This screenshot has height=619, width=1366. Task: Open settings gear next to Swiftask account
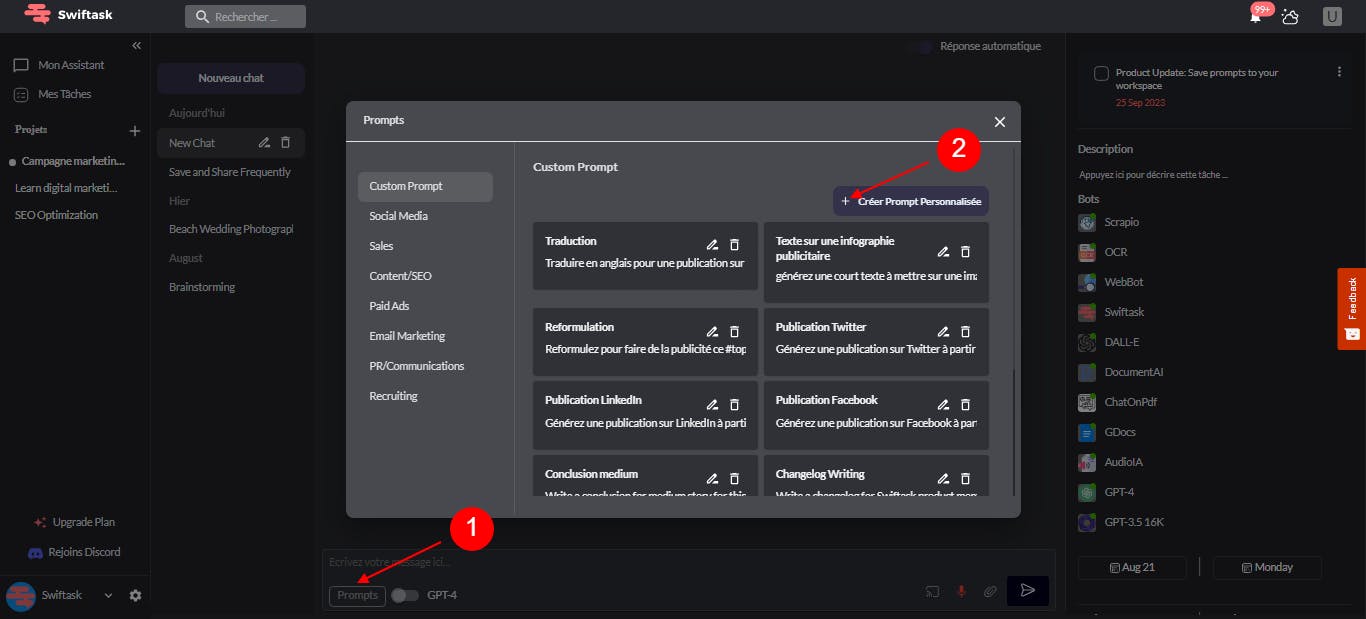(135, 595)
